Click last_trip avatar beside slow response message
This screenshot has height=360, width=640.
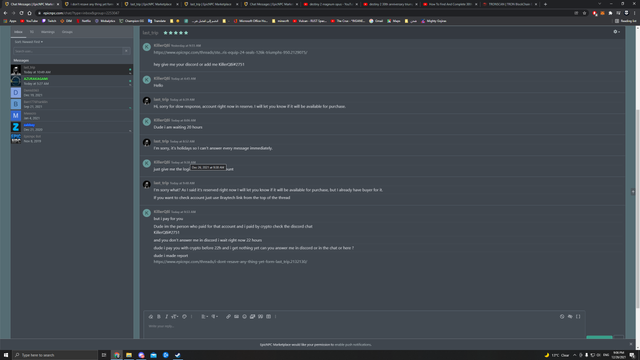tap(147, 100)
